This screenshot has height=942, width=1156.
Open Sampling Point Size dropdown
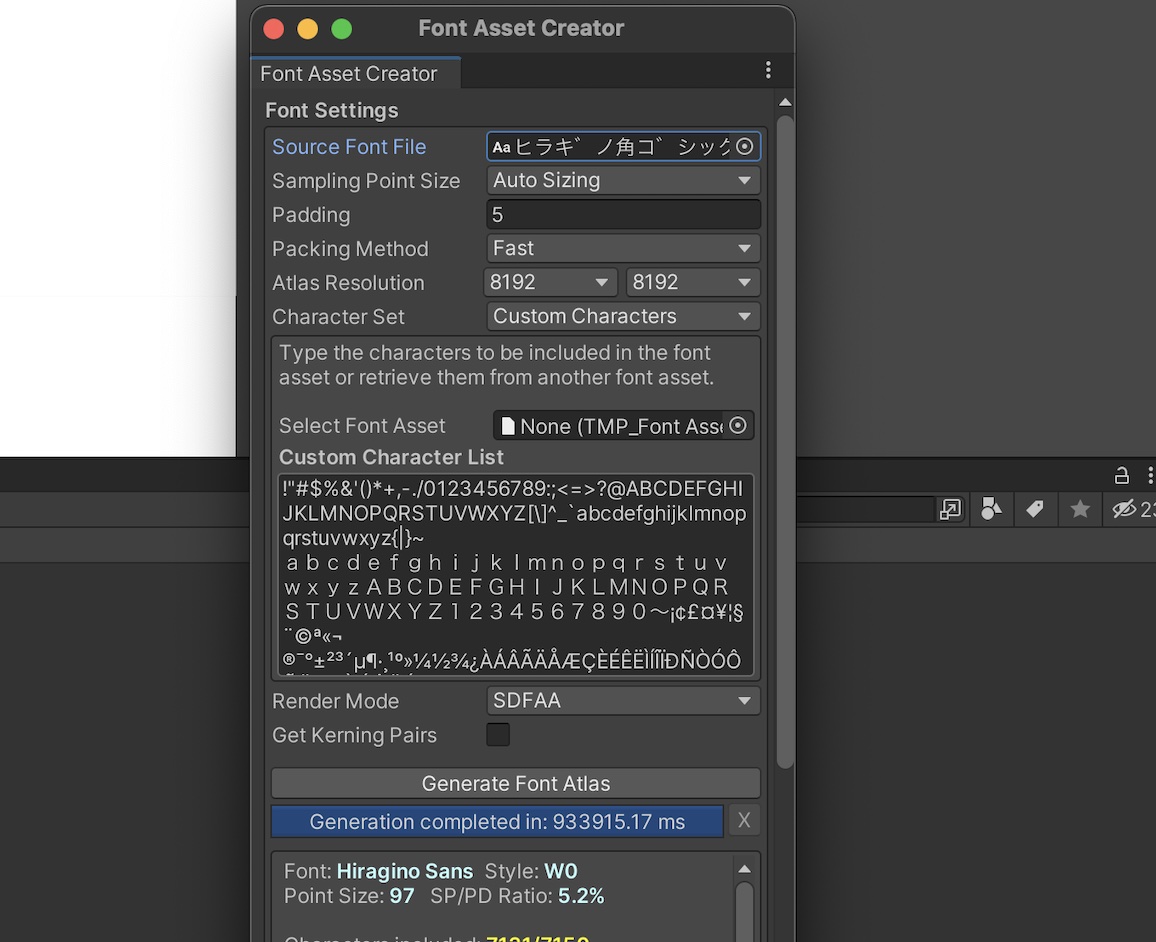point(623,181)
